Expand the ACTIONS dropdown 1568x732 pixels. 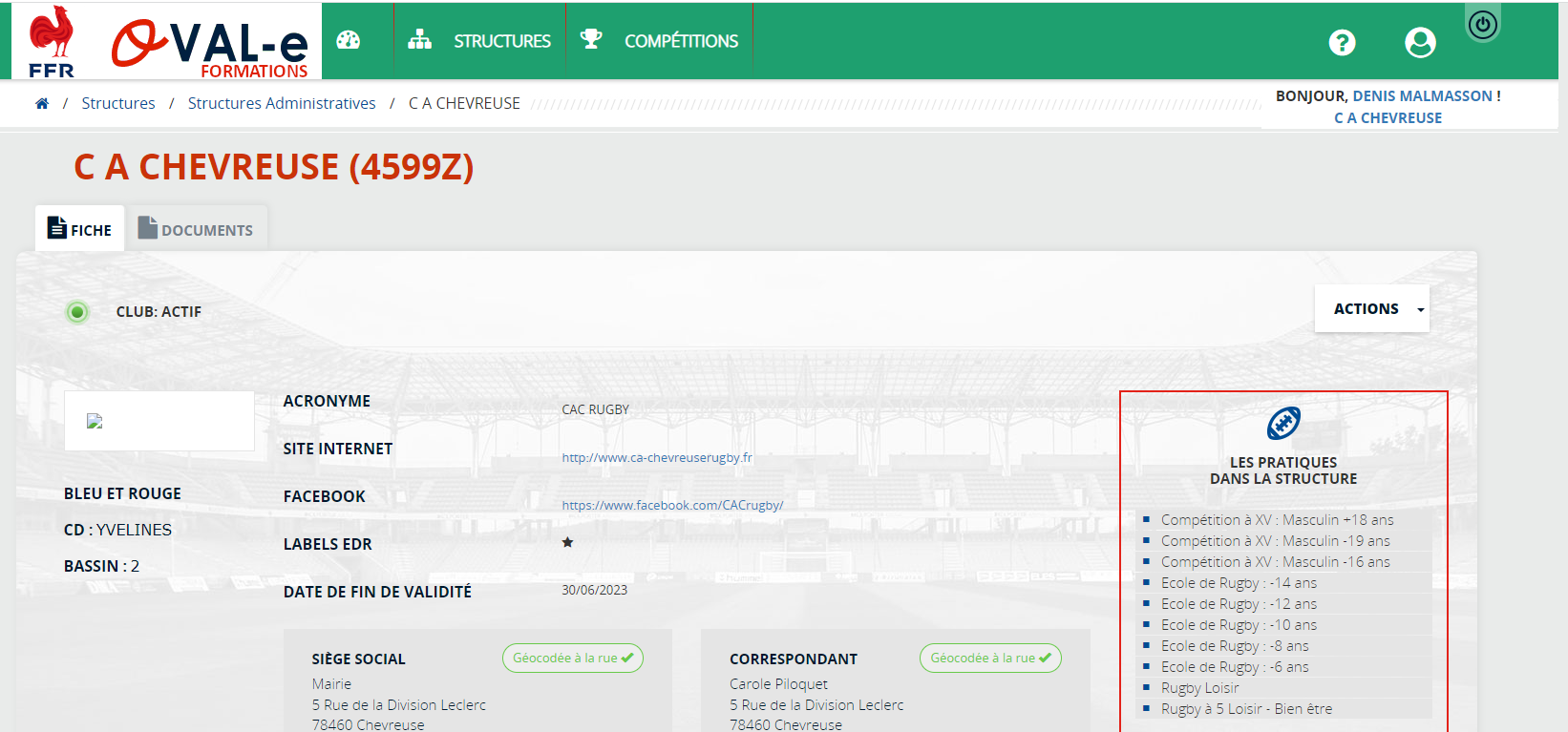pos(1371,308)
